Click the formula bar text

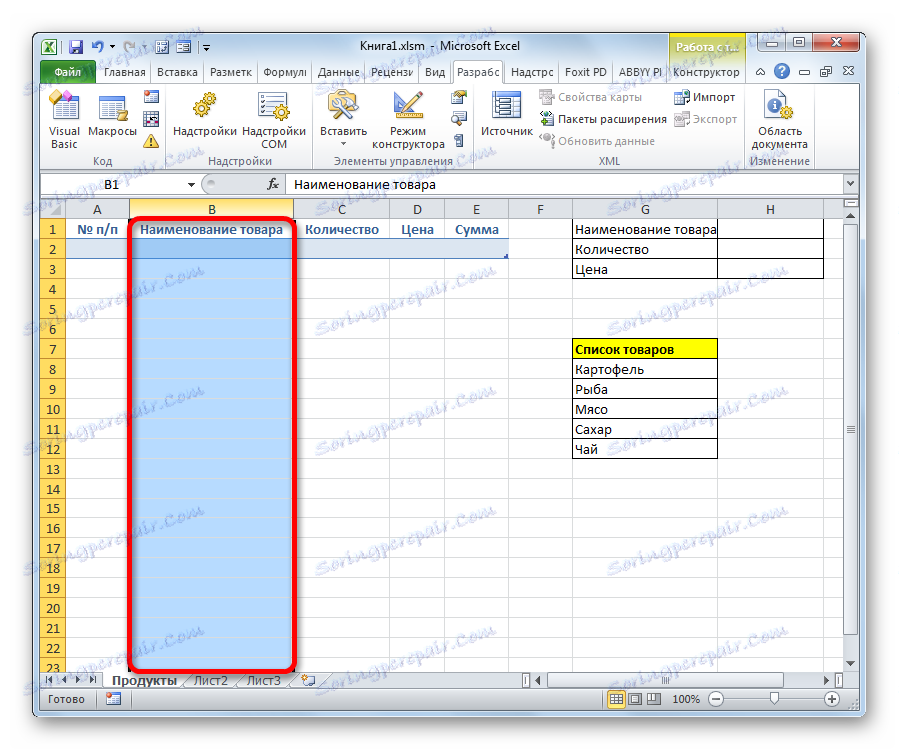point(365,185)
